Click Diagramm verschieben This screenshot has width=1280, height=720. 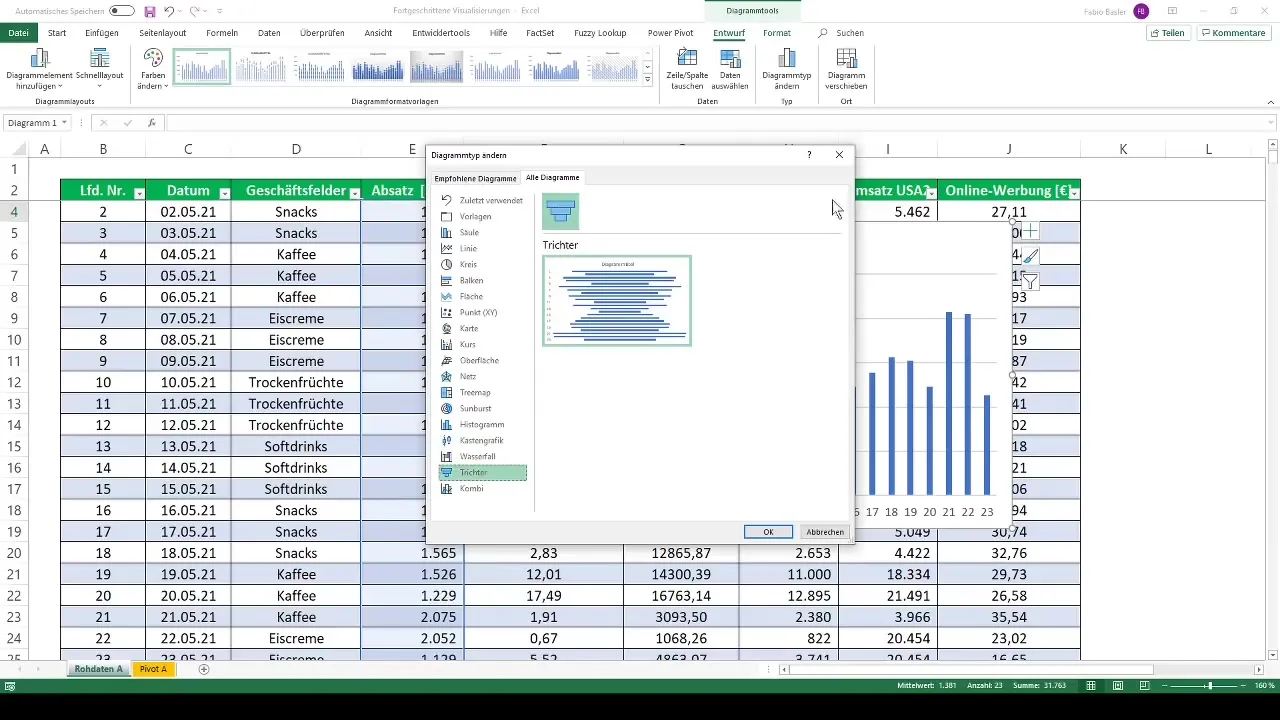(846, 69)
